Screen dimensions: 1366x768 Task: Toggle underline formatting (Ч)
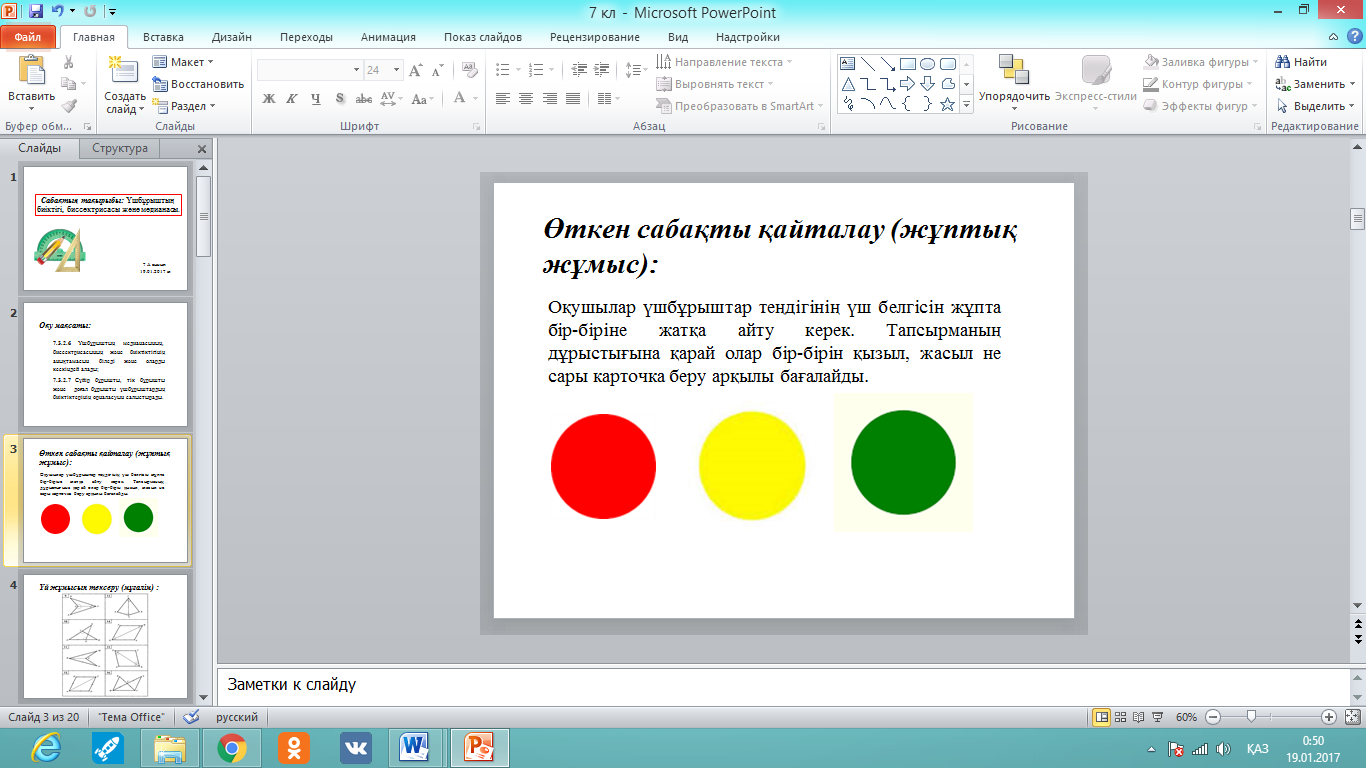[315, 98]
